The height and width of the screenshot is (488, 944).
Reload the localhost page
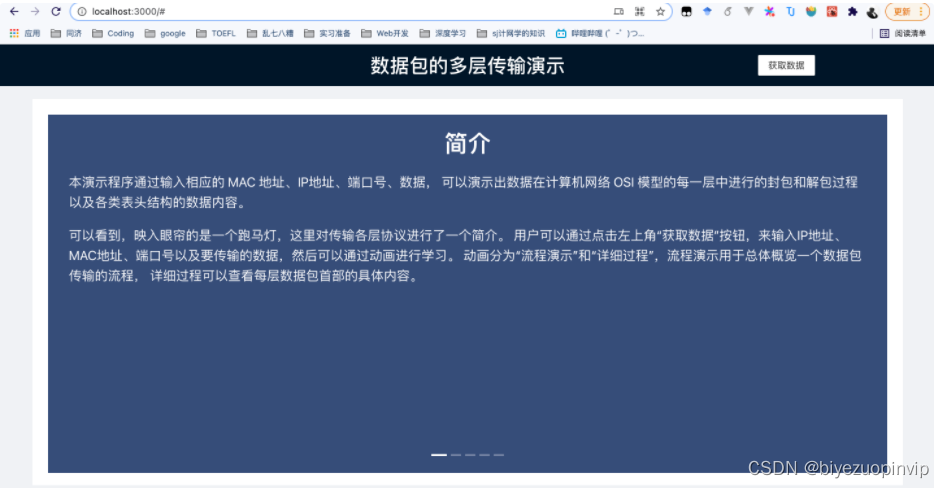click(x=56, y=11)
